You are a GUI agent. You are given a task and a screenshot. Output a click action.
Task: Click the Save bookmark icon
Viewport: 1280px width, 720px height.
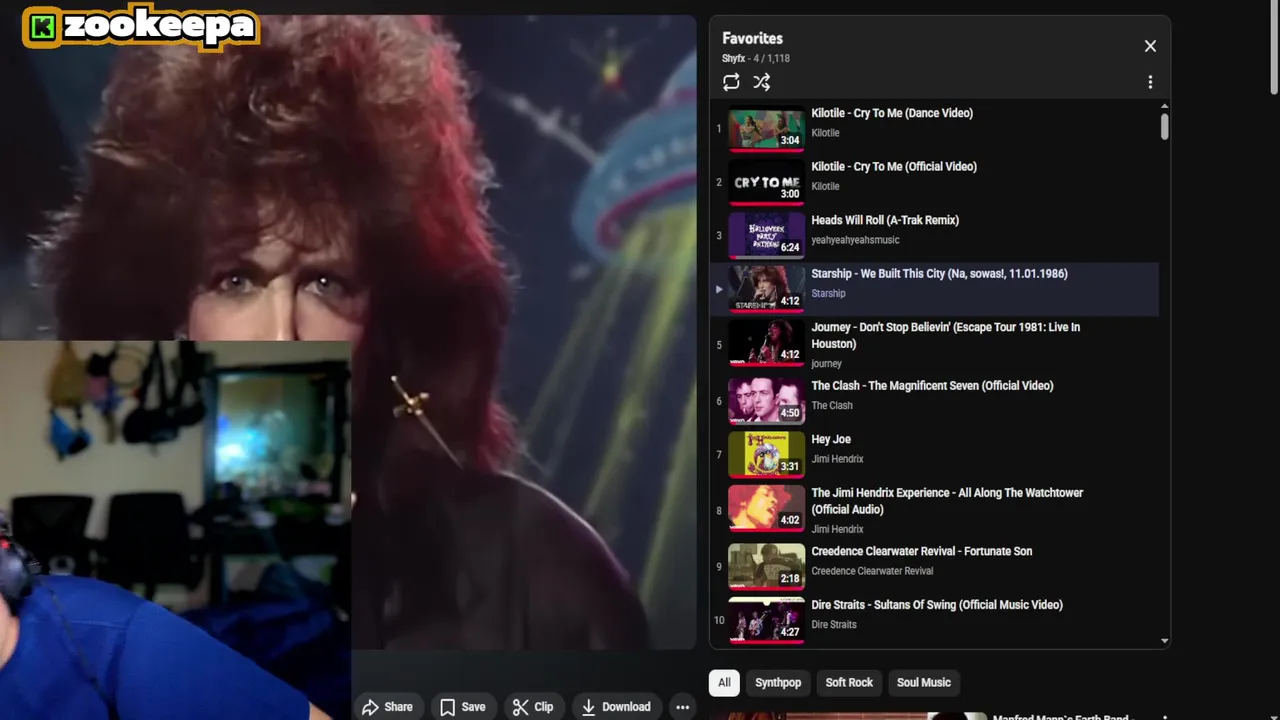pos(448,707)
